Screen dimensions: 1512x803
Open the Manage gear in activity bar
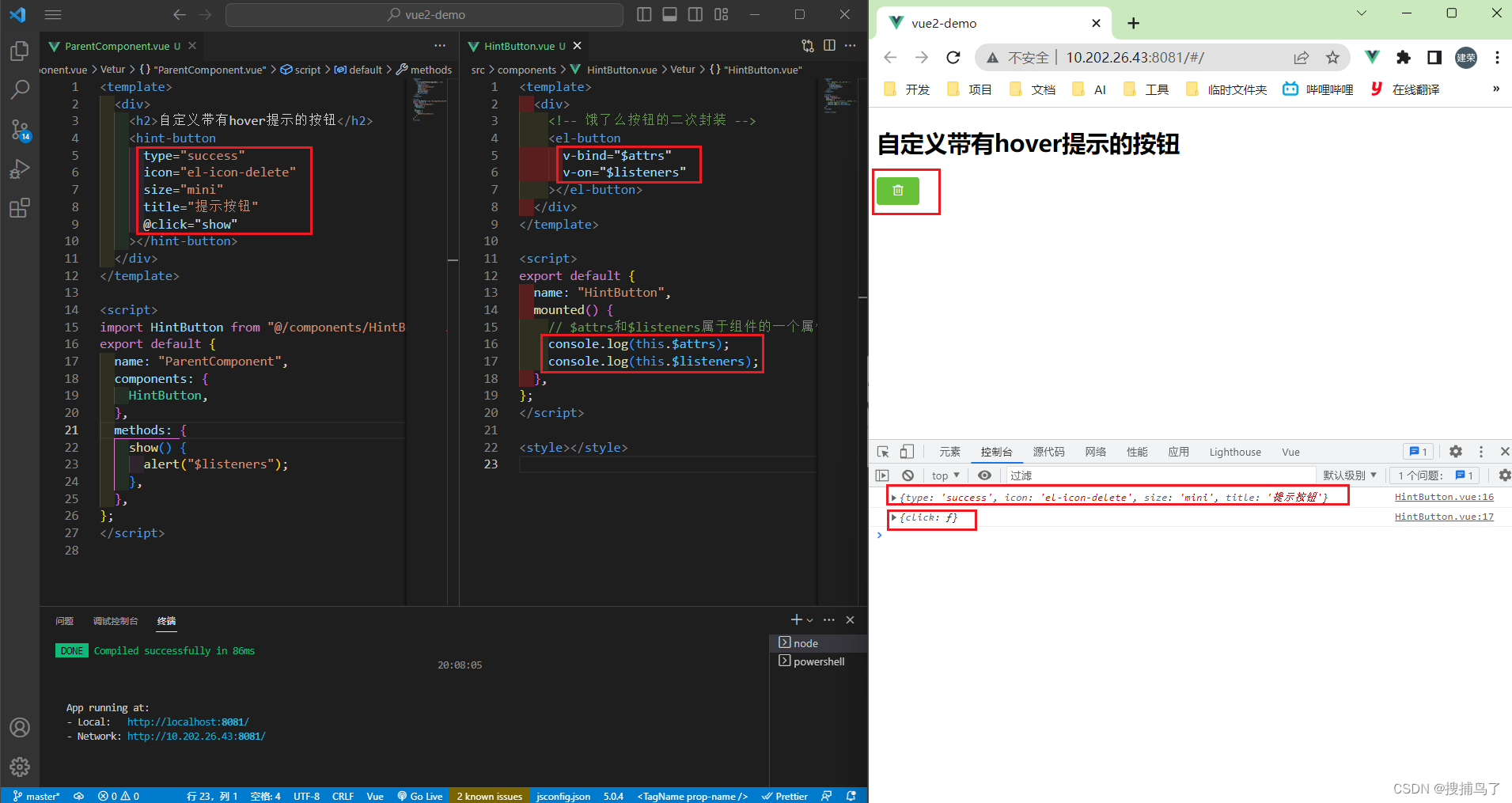[20, 767]
